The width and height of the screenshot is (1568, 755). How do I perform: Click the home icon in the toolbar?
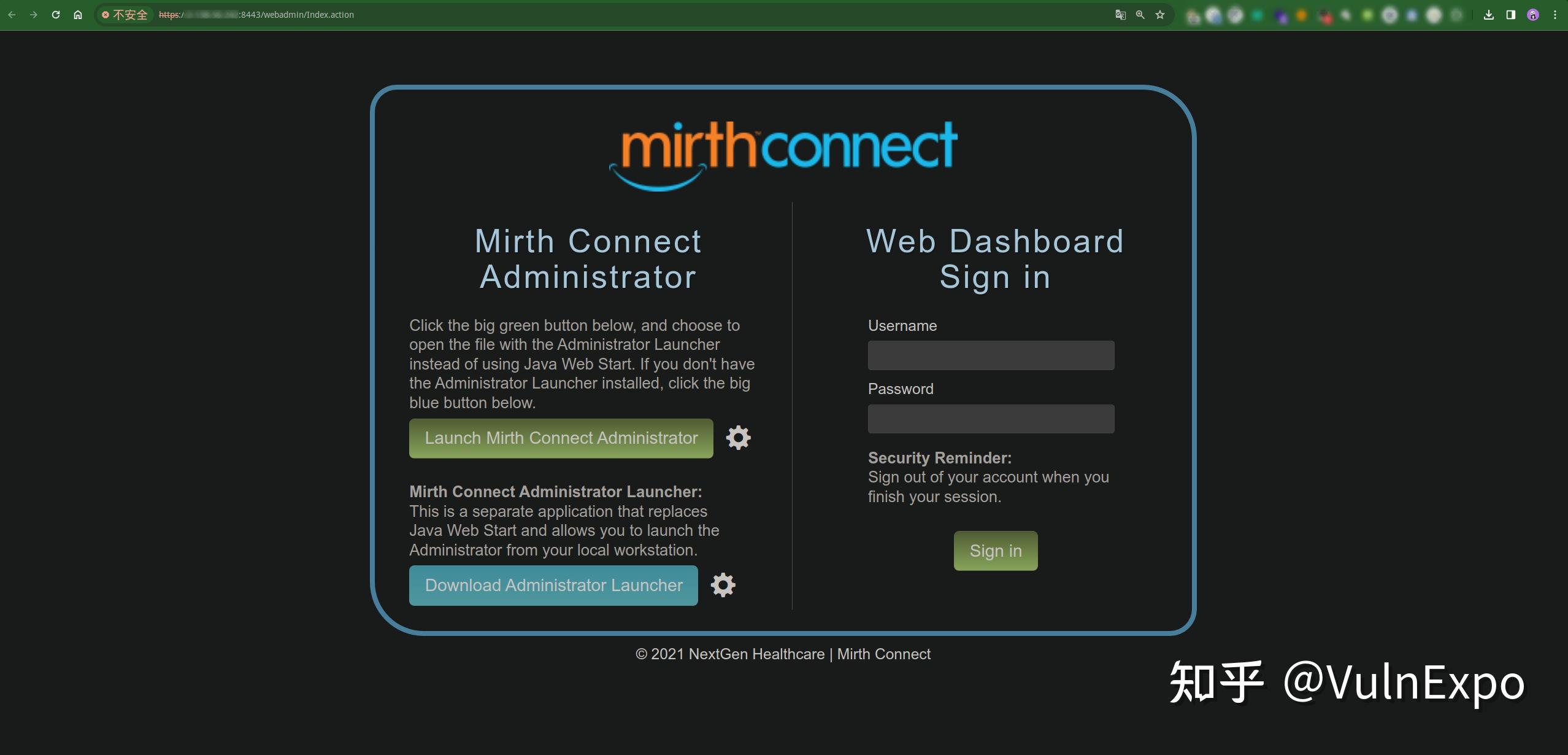[x=78, y=14]
